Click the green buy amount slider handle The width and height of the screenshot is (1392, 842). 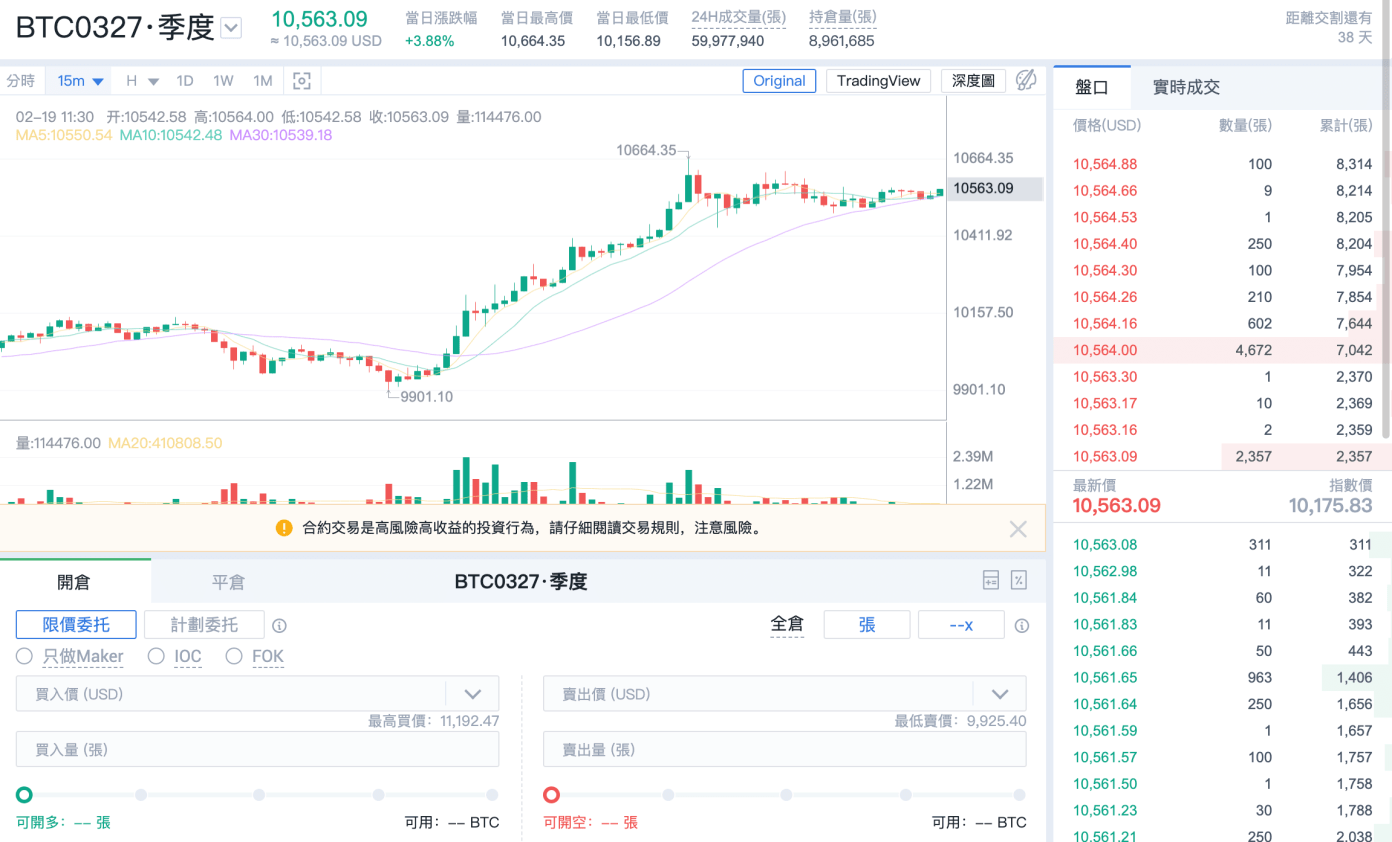pyautogui.click(x=24, y=795)
